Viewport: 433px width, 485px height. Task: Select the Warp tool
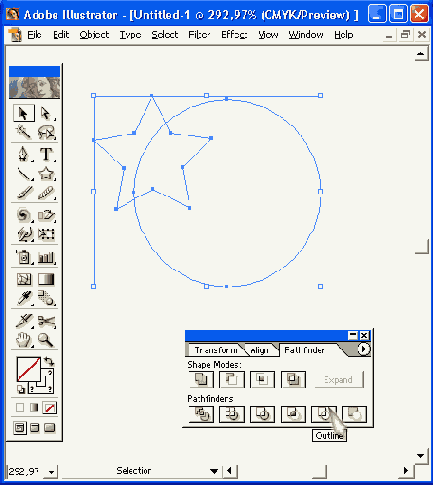24,234
